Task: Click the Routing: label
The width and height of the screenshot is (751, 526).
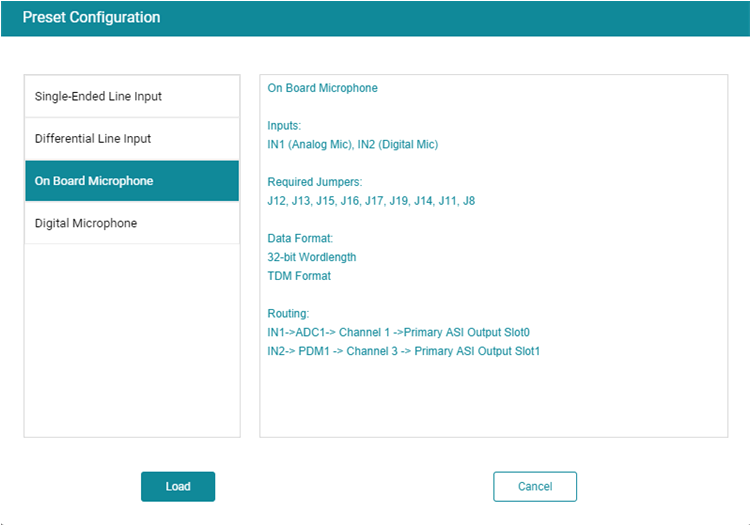Action: (x=289, y=313)
